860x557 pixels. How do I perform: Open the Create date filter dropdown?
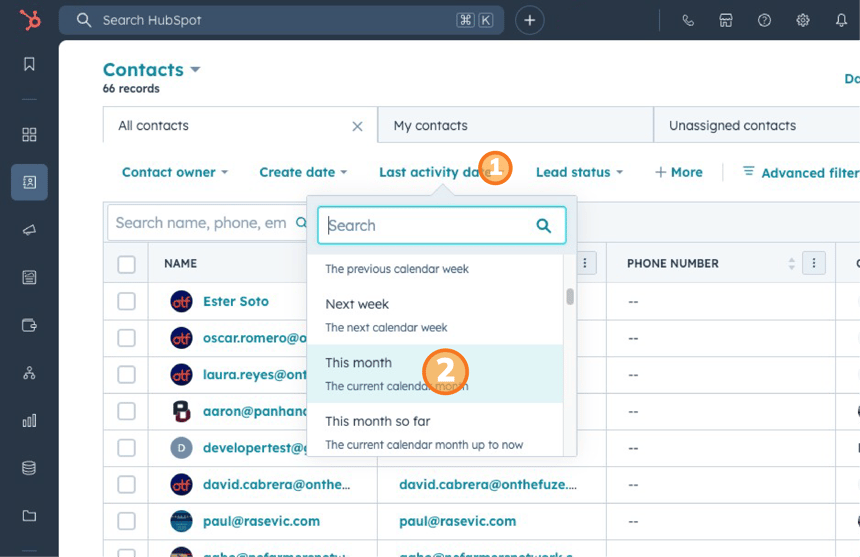click(x=303, y=172)
